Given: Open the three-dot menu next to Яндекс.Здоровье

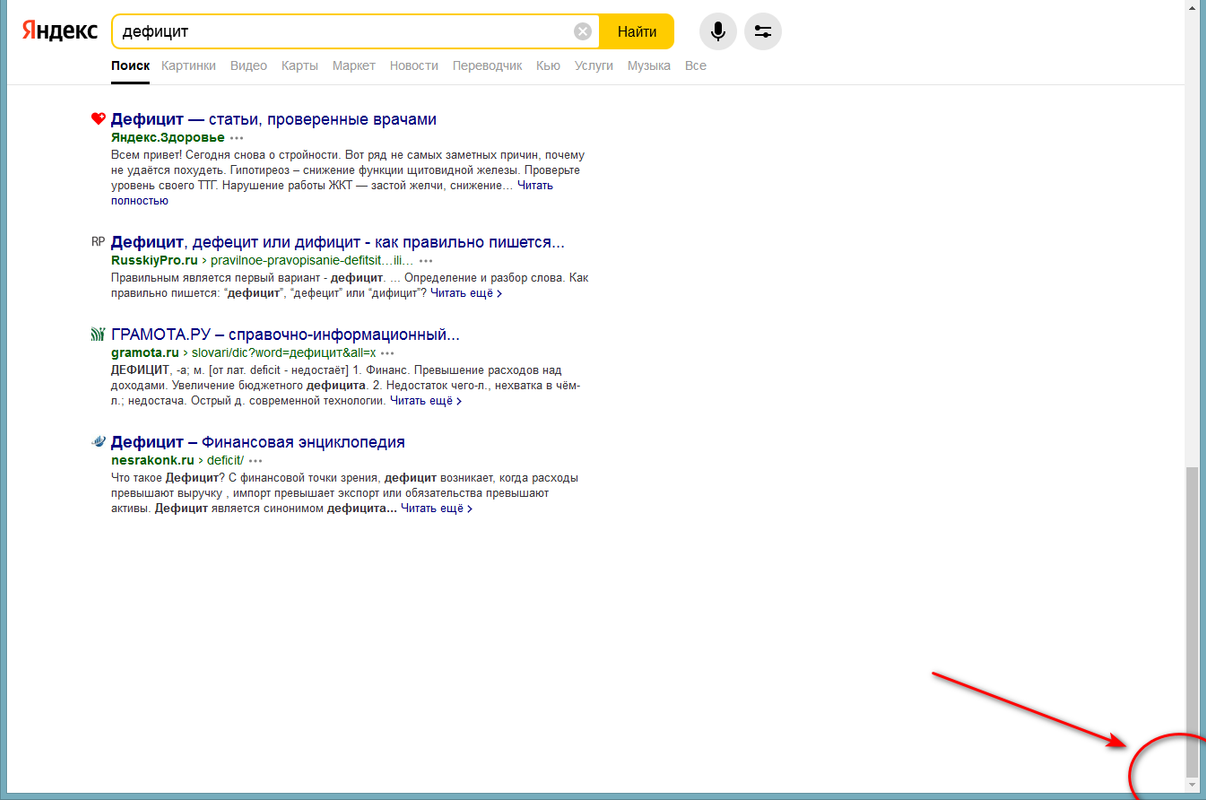Looking at the screenshot, I should [237, 138].
